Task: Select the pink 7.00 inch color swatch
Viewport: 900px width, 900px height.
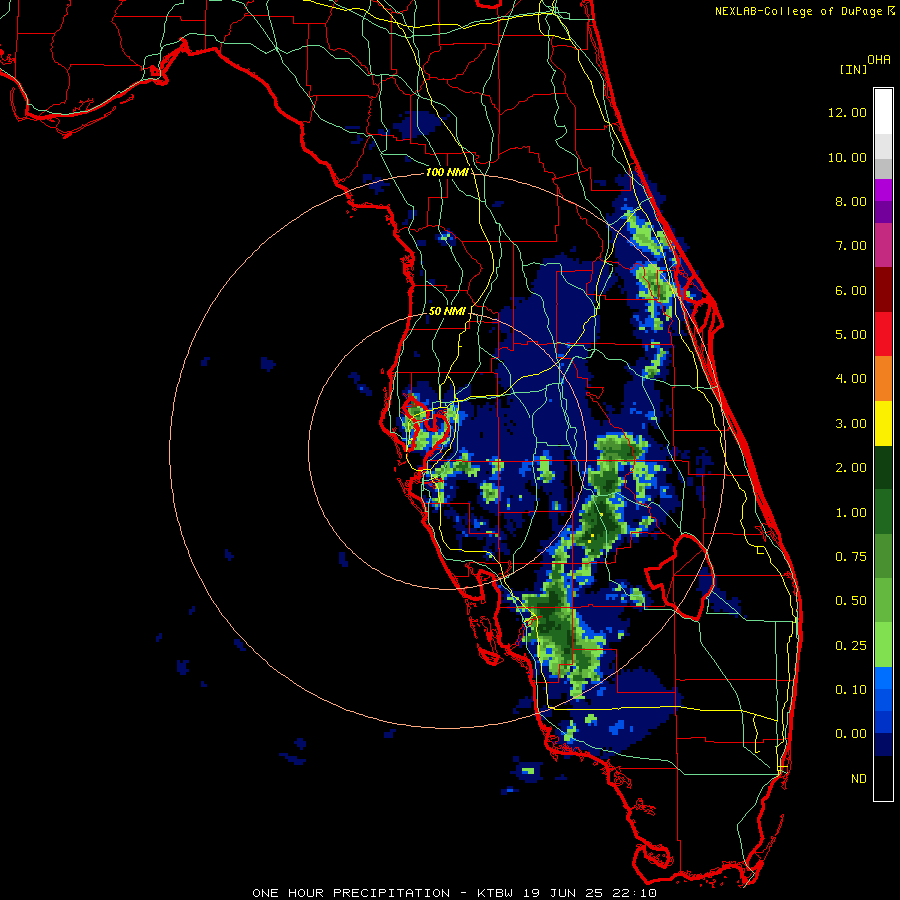Action: tap(883, 246)
